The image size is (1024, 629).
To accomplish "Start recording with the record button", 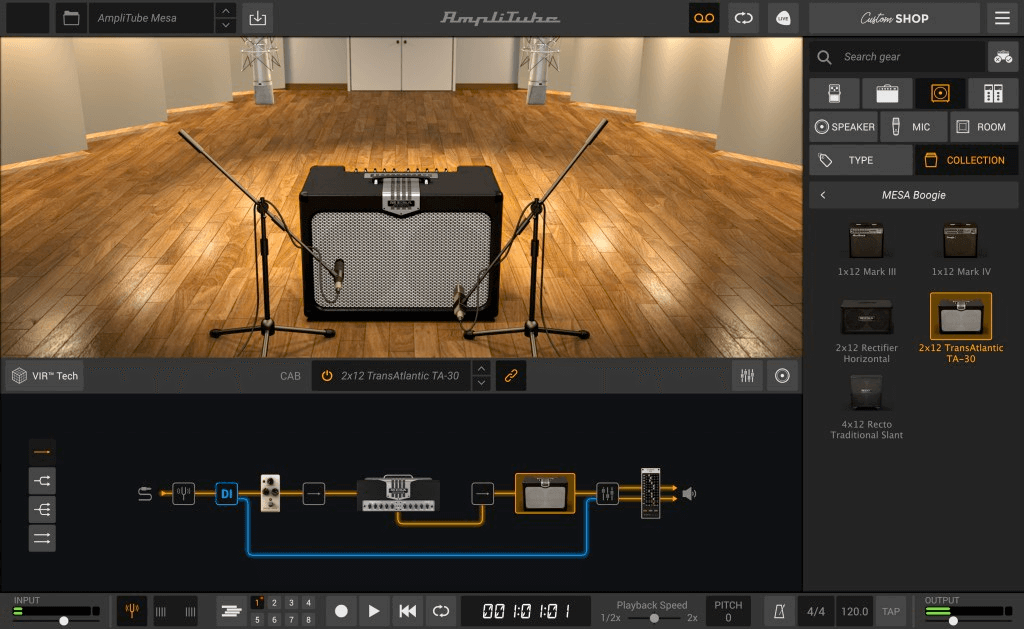I will (x=341, y=611).
